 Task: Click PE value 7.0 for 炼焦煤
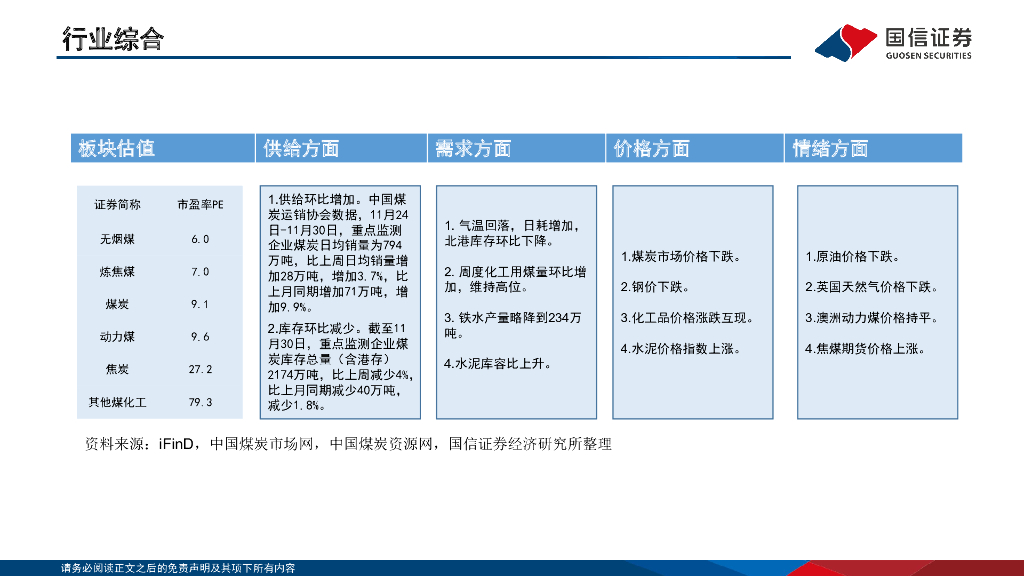(200, 272)
